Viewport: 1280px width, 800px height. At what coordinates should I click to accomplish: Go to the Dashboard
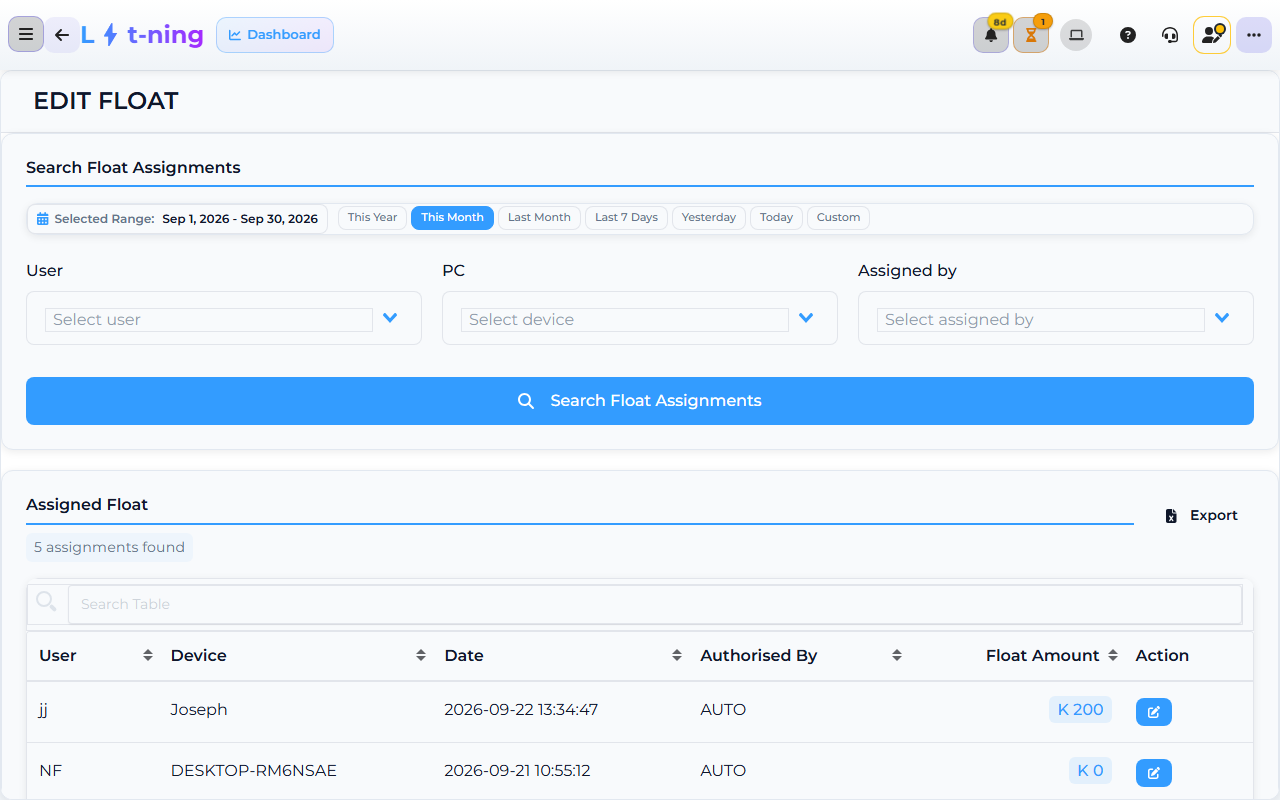[x=275, y=35]
